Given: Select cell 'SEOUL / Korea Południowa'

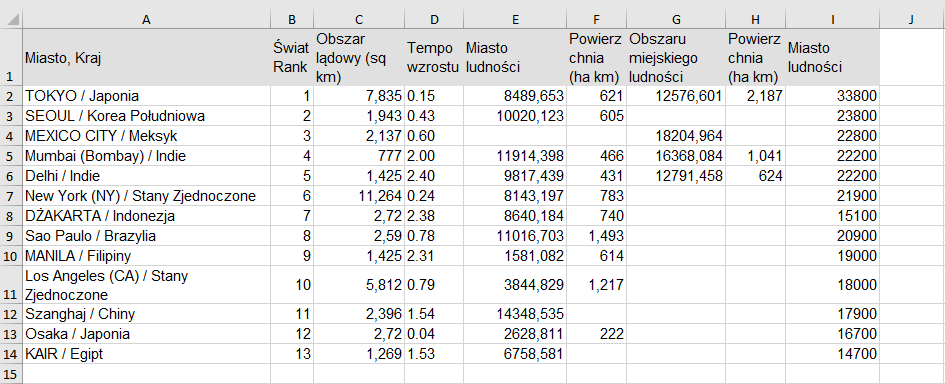Looking at the screenshot, I should pos(146,116).
